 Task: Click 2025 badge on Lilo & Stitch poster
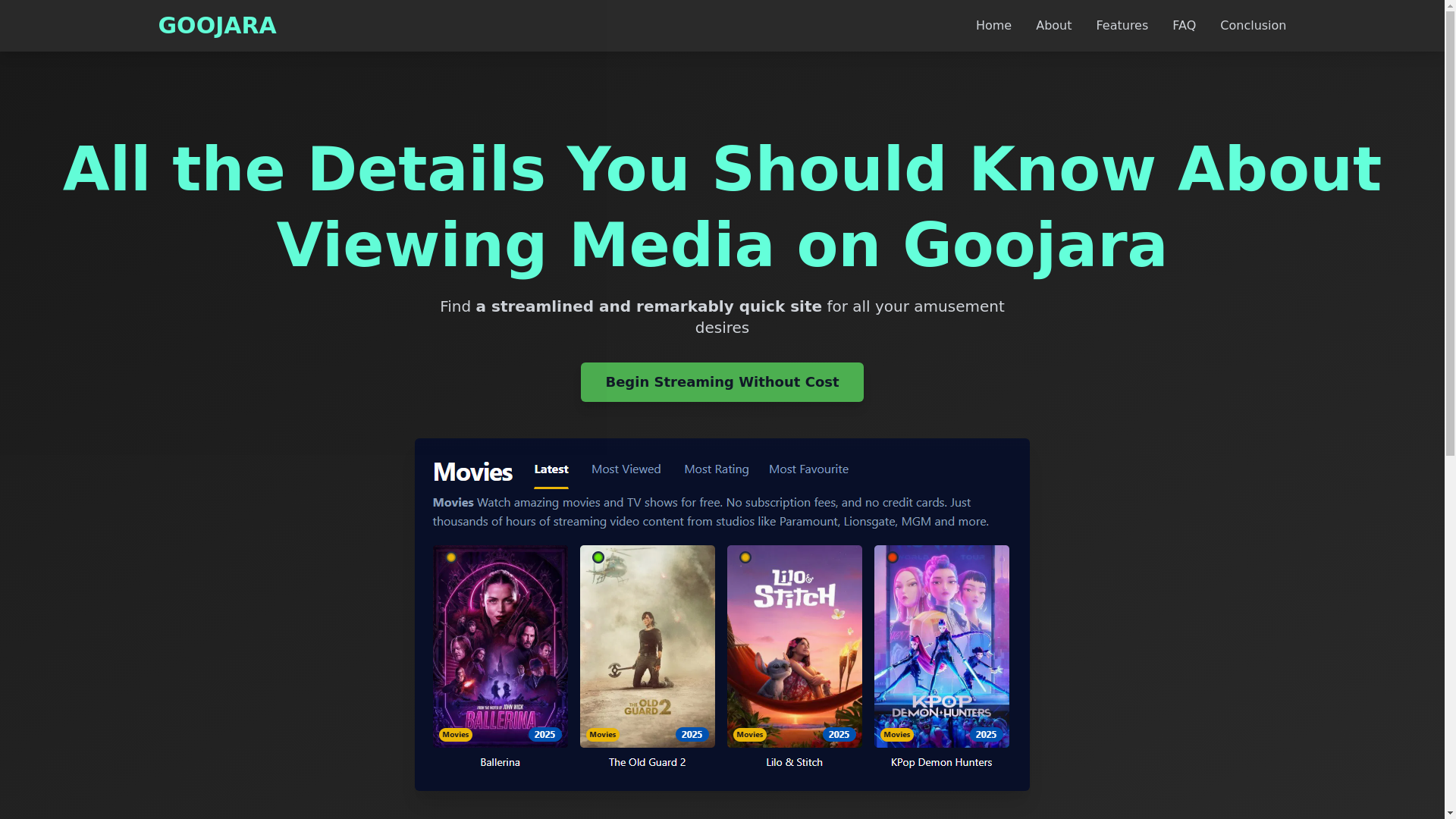839,734
